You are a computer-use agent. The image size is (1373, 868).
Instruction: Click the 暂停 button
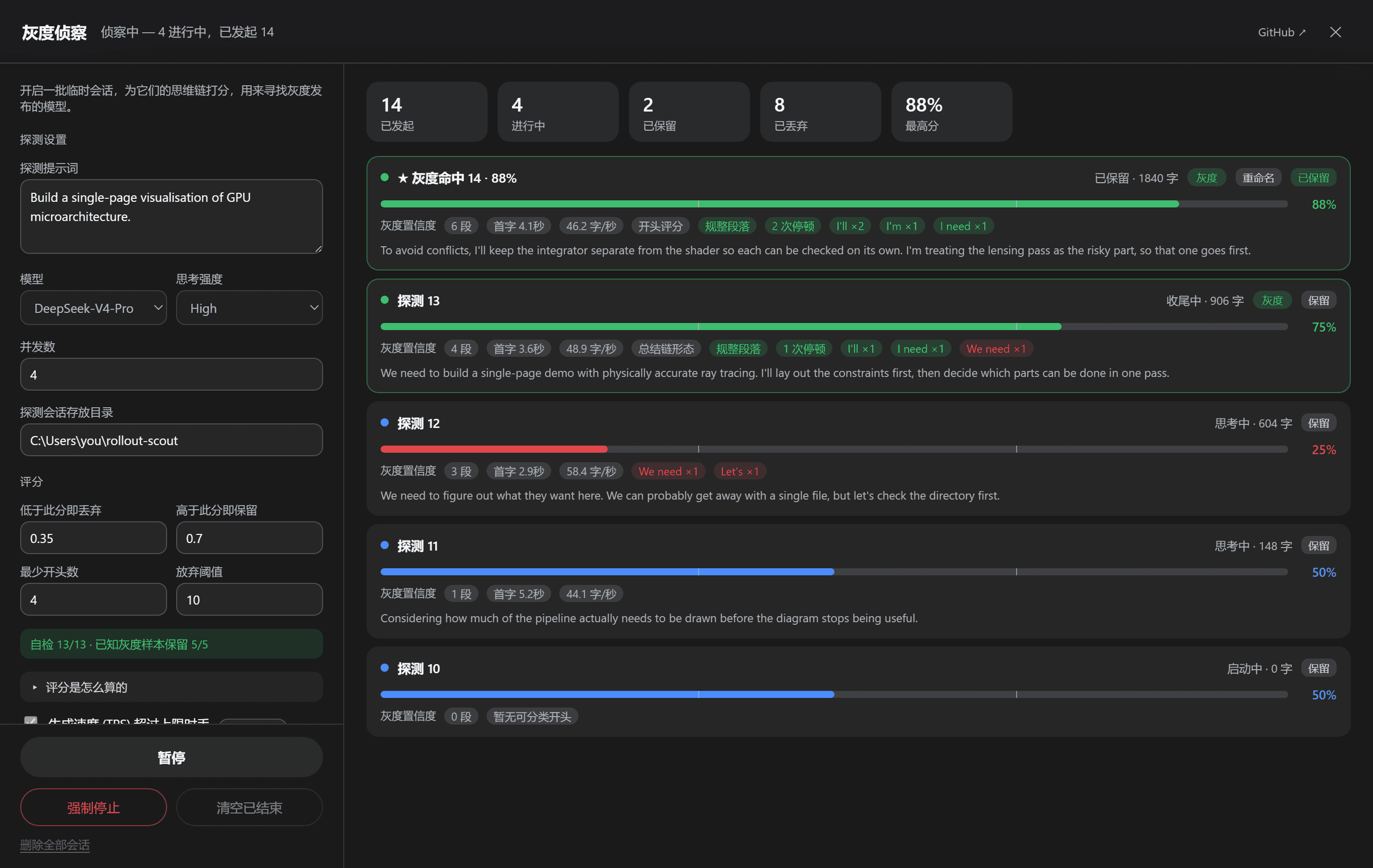pos(171,757)
